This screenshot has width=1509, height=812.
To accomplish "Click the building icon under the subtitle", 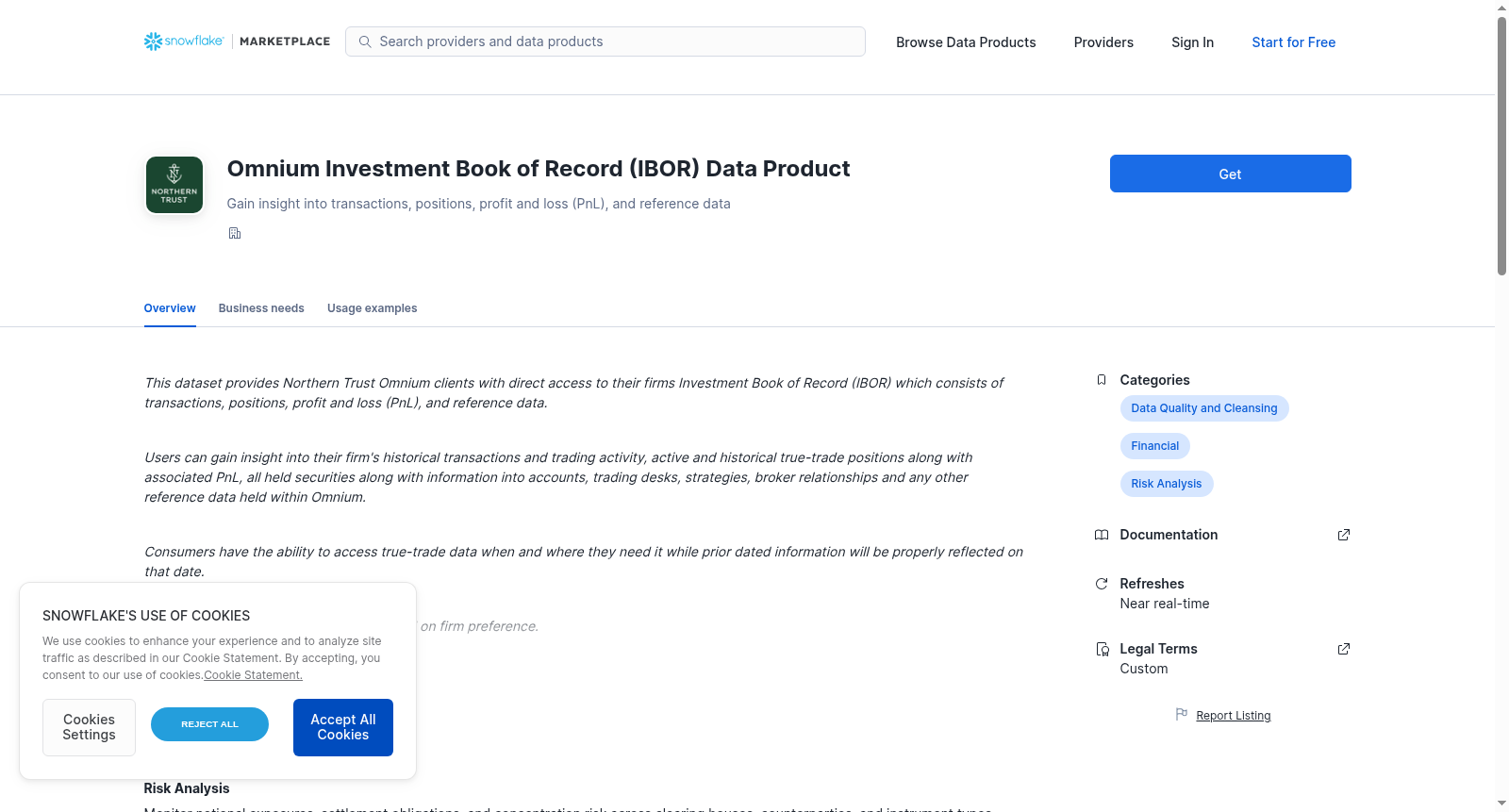I will (235, 233).
